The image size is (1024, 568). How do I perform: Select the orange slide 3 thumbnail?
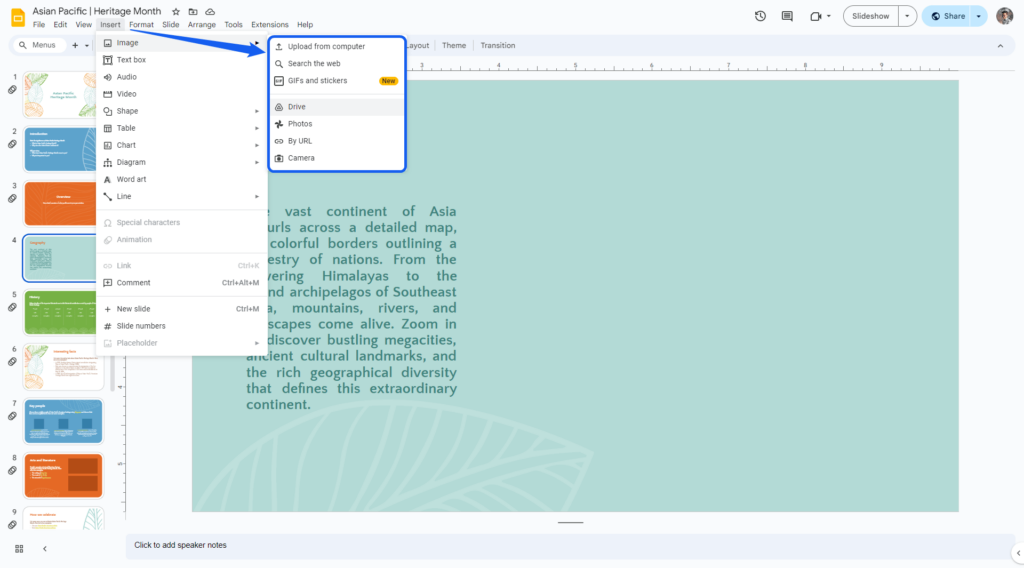pos(62,203)
